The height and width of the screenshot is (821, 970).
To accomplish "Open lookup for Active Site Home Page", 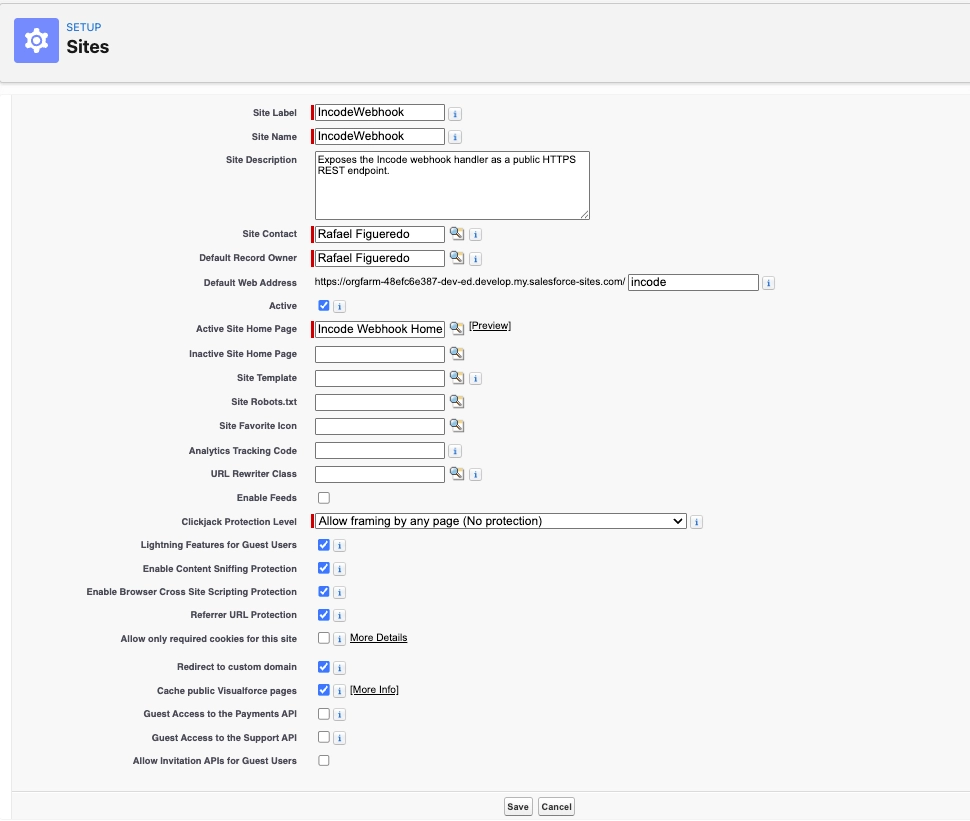I will [457, 329].
